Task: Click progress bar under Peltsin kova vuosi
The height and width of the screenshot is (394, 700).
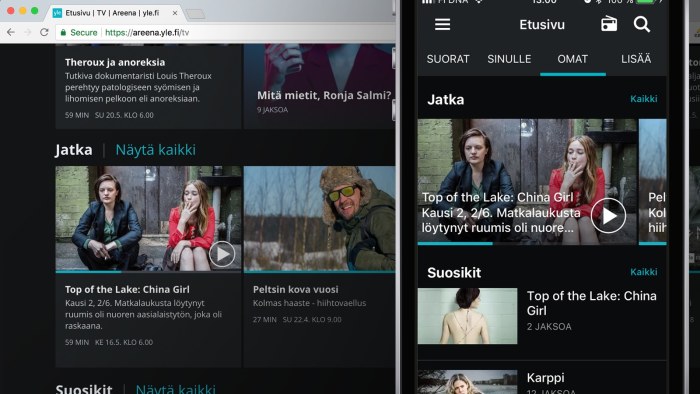Action: coord(319,271)
